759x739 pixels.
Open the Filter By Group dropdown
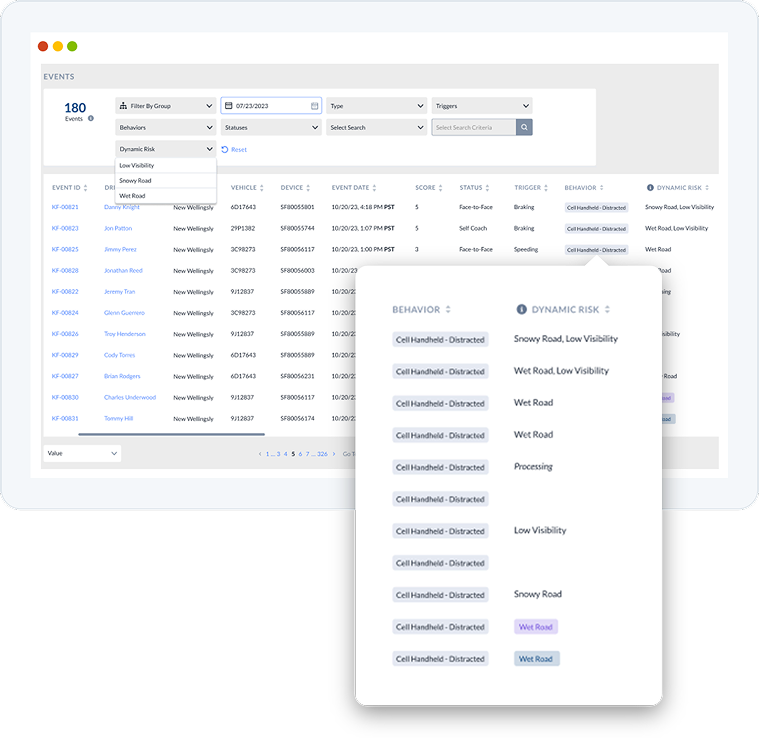(x=166, y=106)
